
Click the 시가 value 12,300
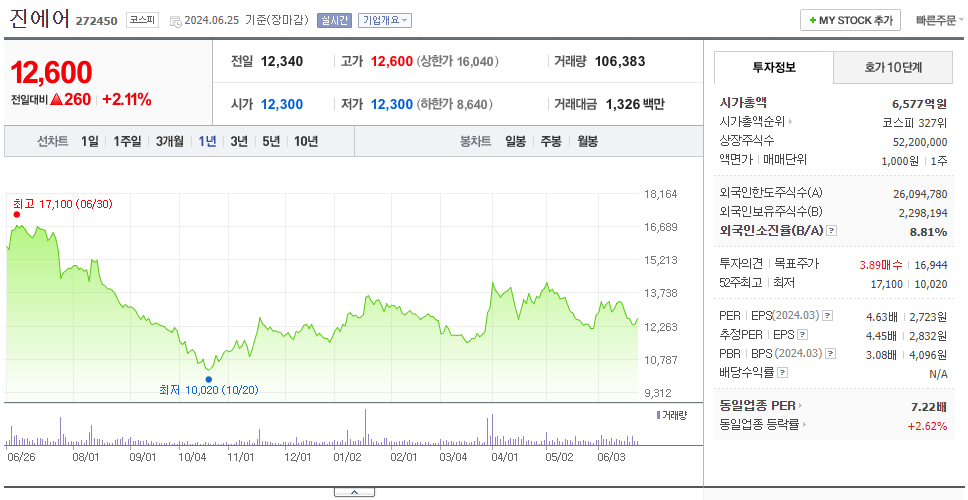pyautogui.click(x=282, y=104)
